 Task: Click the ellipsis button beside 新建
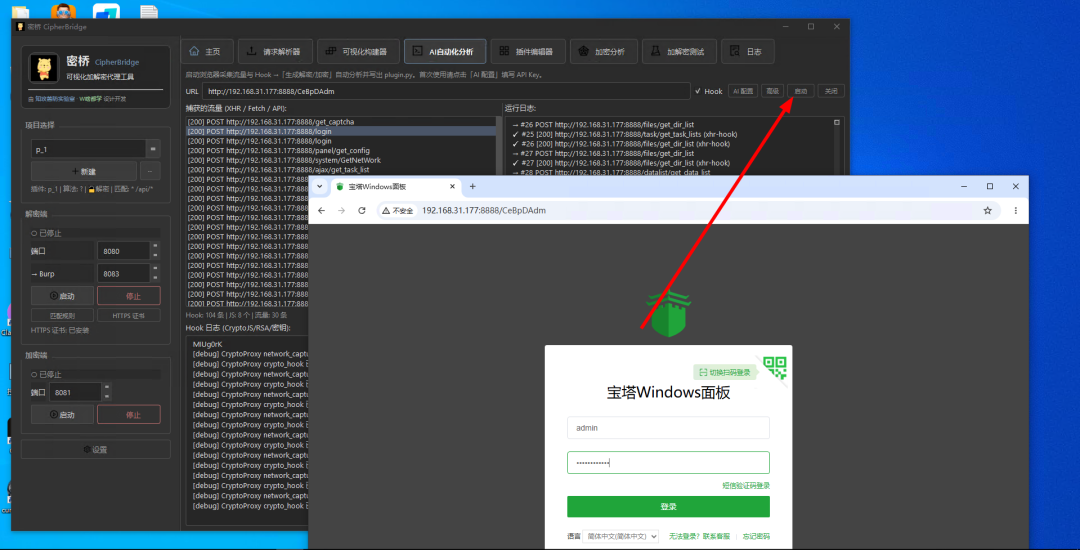coord(150,171)
